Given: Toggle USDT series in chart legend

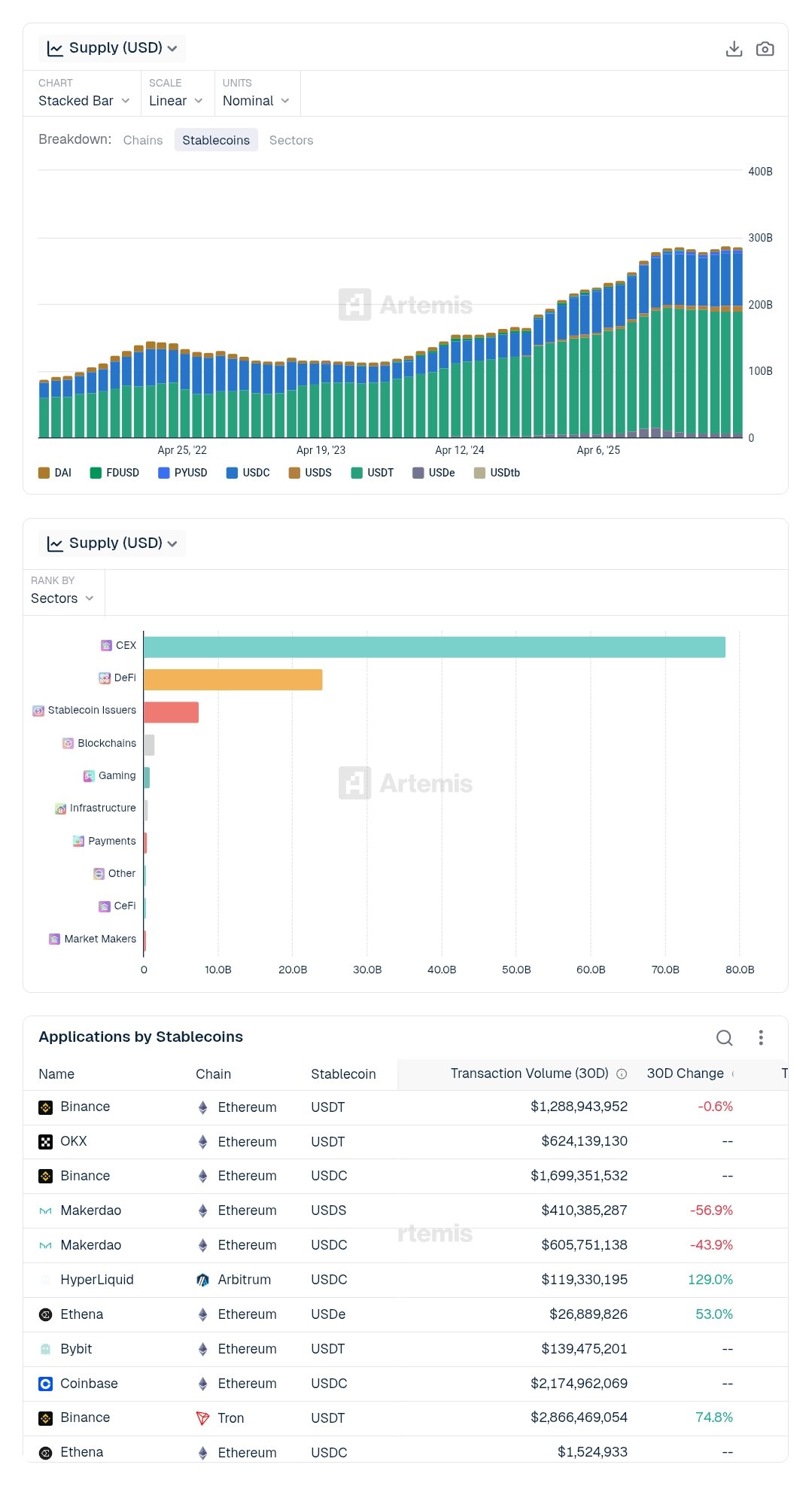Looking at the screenshot, I should 373,473.
